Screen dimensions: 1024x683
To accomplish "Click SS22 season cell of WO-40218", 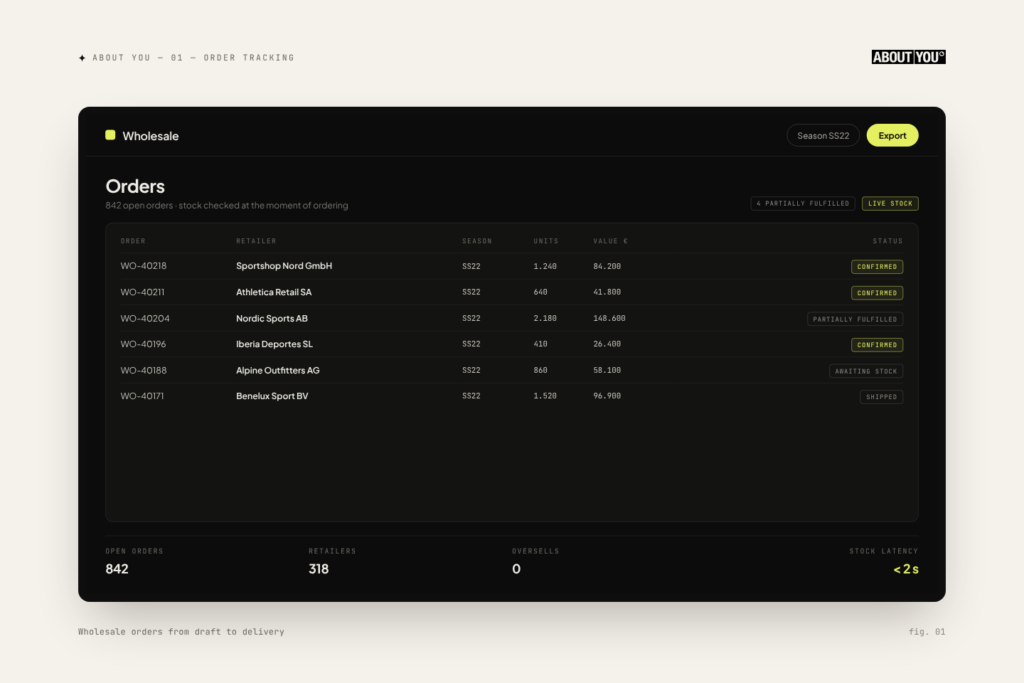I will click(471, 266).
